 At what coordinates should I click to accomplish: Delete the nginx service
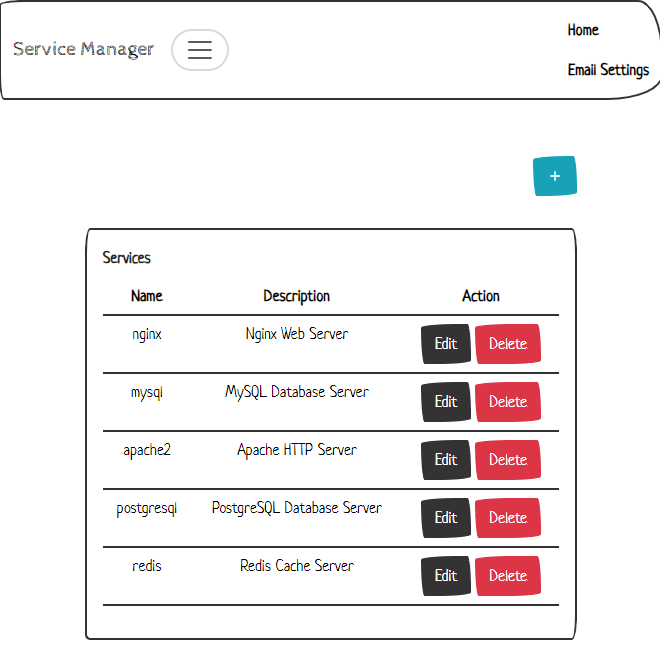click(x=508, y=344)
